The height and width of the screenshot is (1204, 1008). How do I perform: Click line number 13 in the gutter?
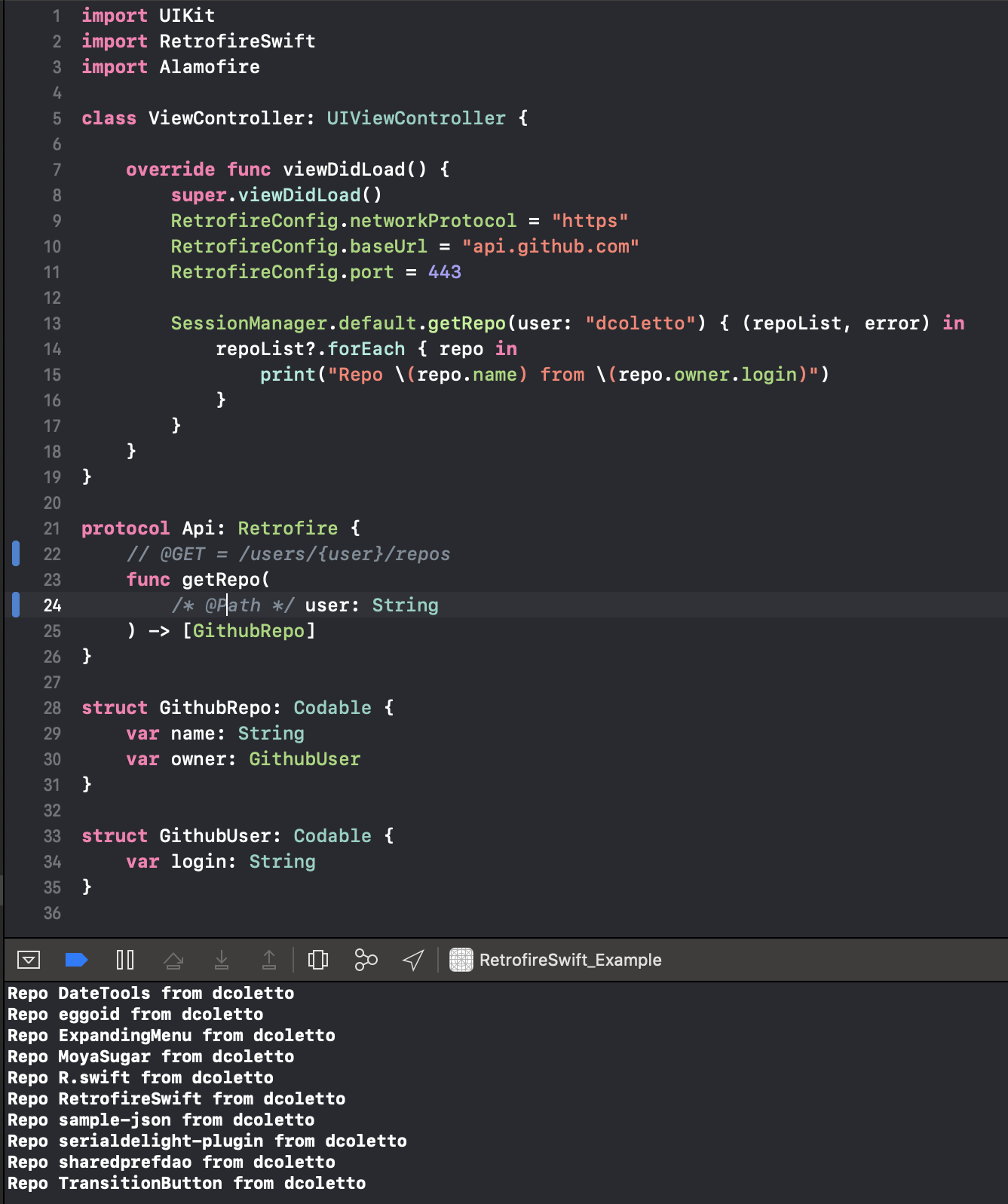52,323
